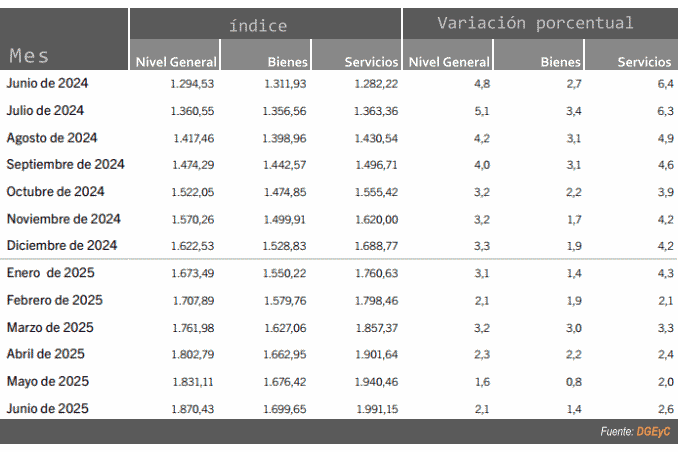Click the Mes column header

point(29,56)
